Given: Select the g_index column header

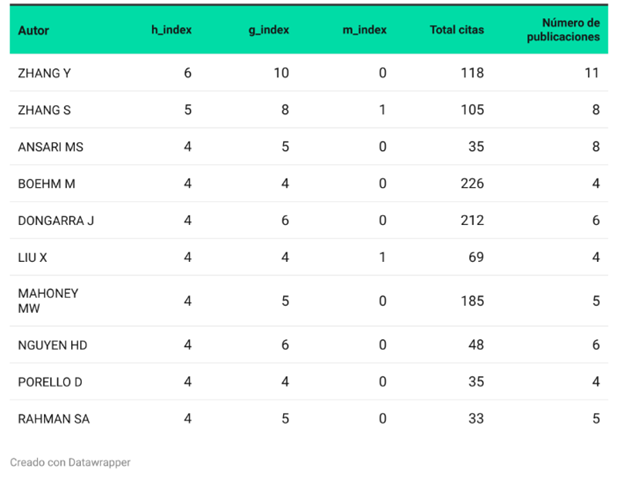Looking at the screenshot, I should coord(269,30).
